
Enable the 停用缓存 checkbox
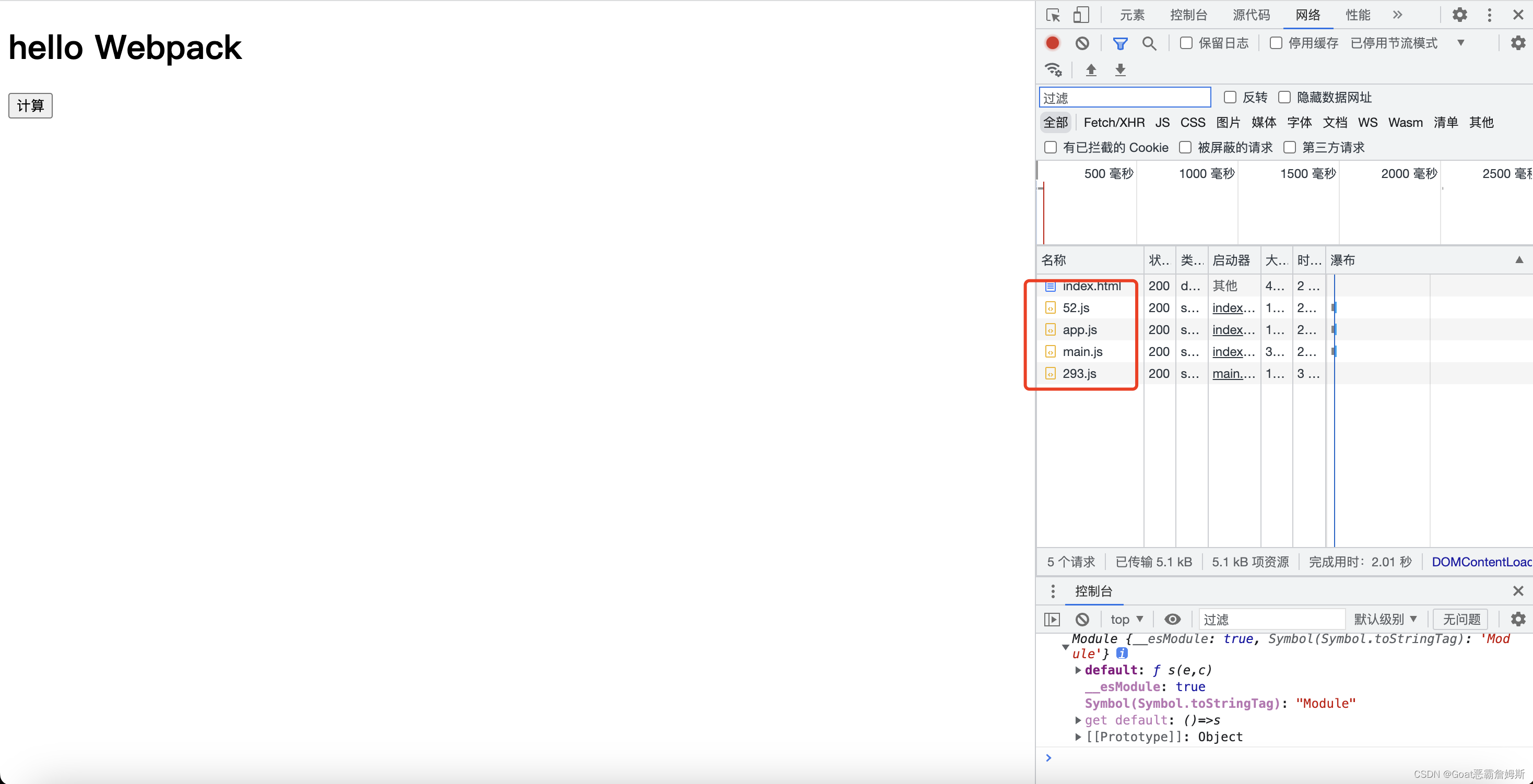coord(1276,43)
